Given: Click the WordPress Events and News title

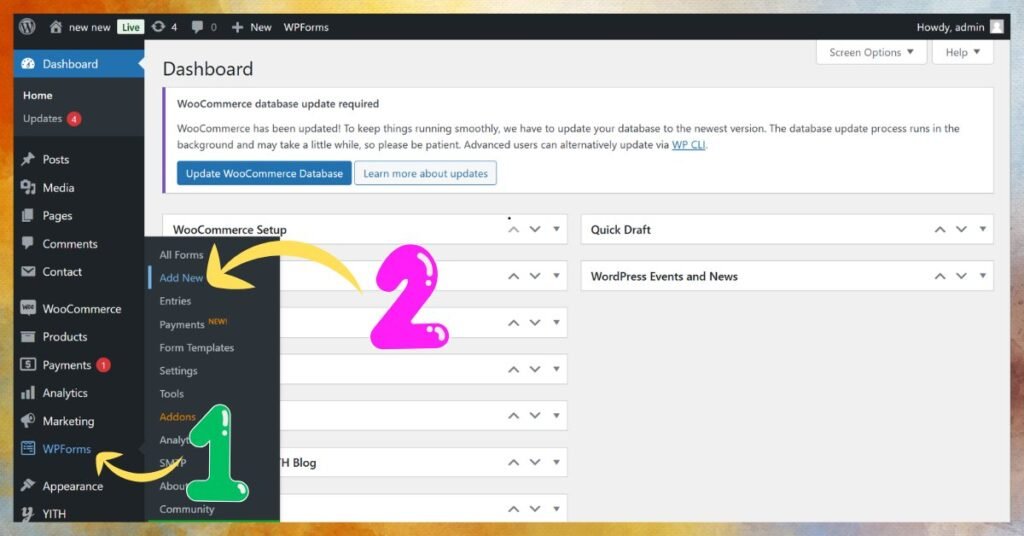Looking at the screenshot, I should point(664,276).
